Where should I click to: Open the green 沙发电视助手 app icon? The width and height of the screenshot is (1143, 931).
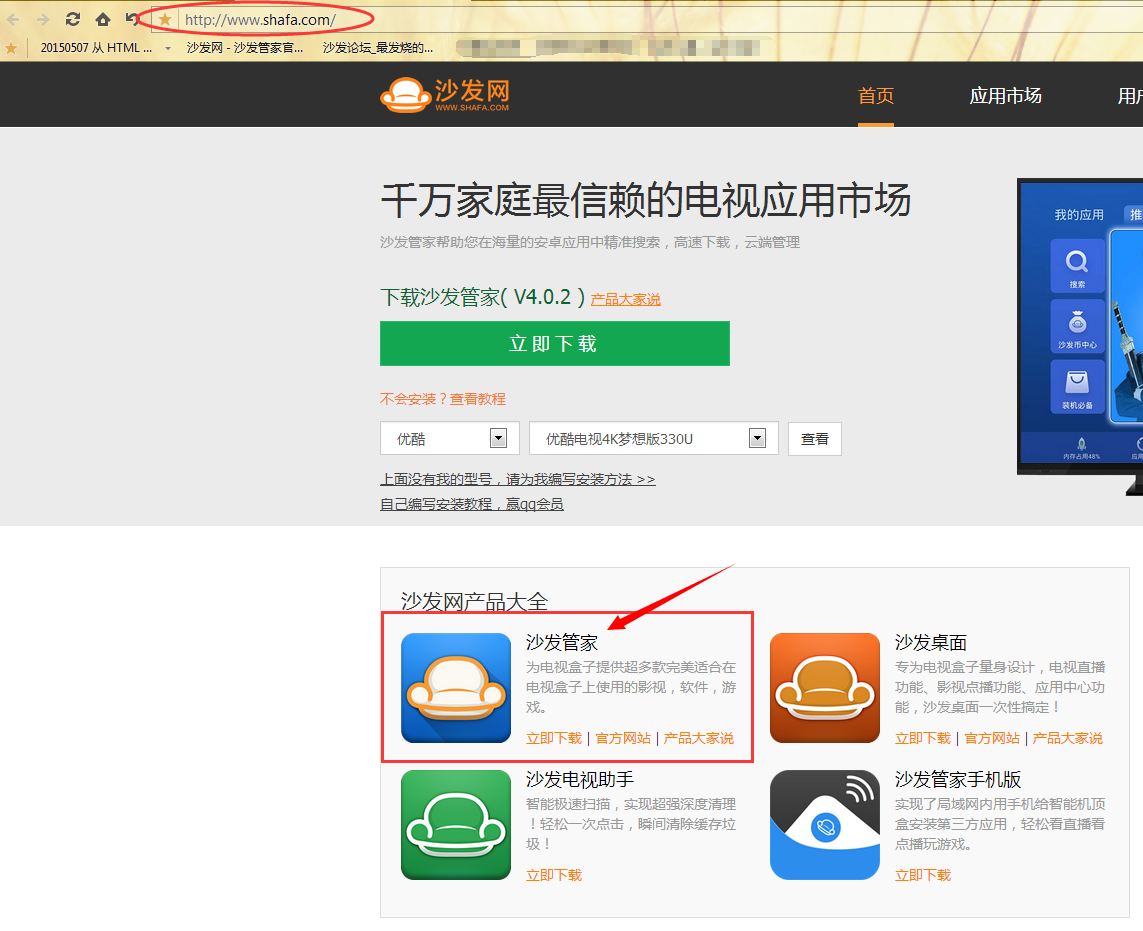tap(456, 825)
